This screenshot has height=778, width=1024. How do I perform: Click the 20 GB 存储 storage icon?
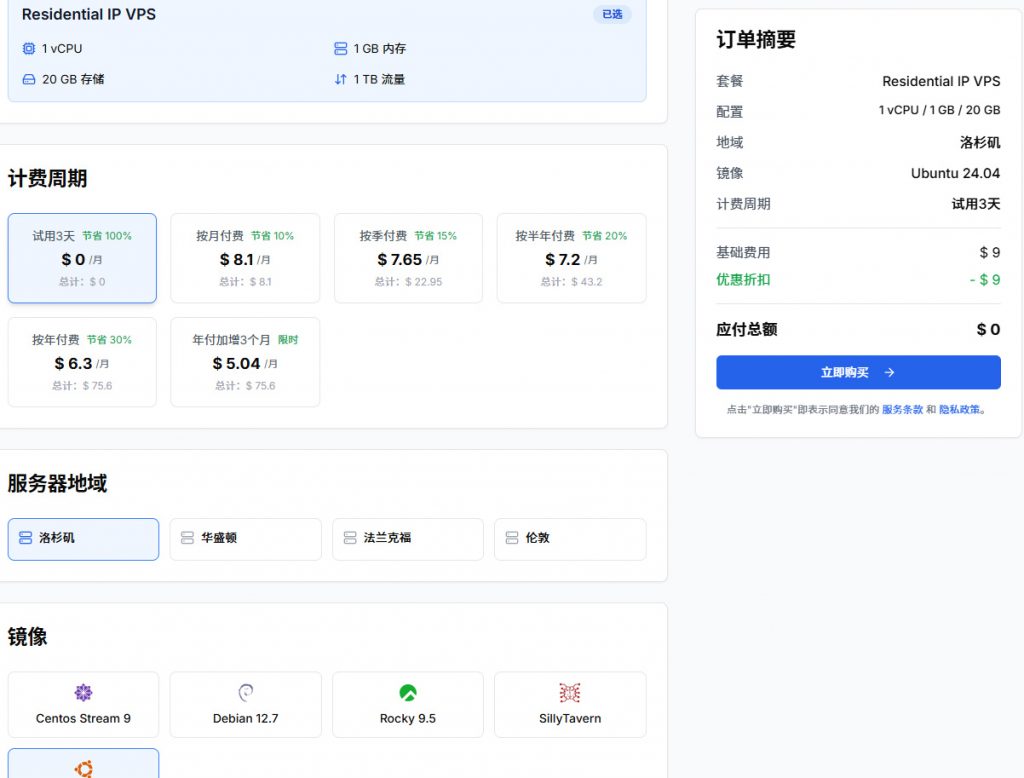[29, 79]
